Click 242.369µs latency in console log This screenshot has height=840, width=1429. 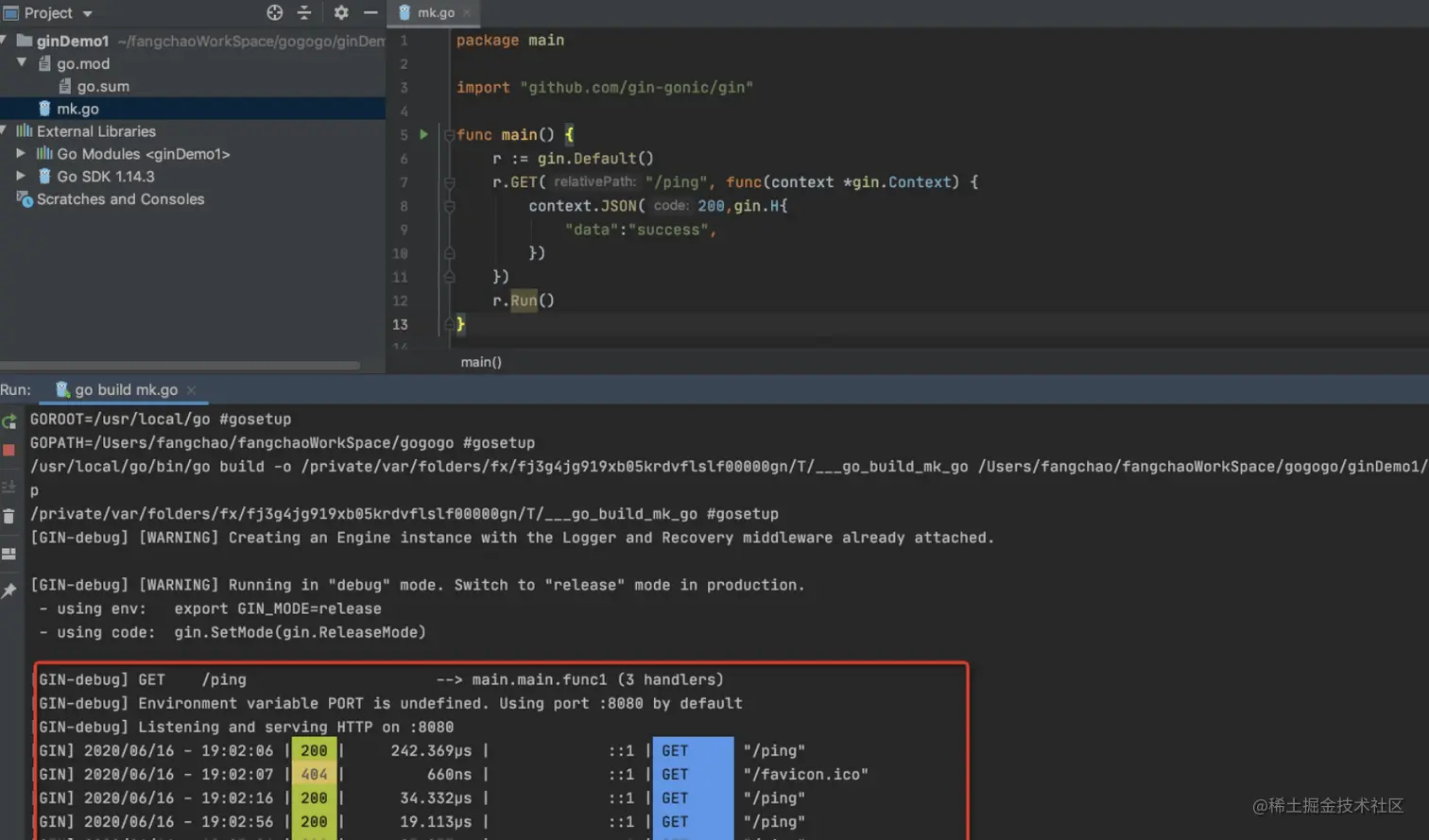(431, 750)
